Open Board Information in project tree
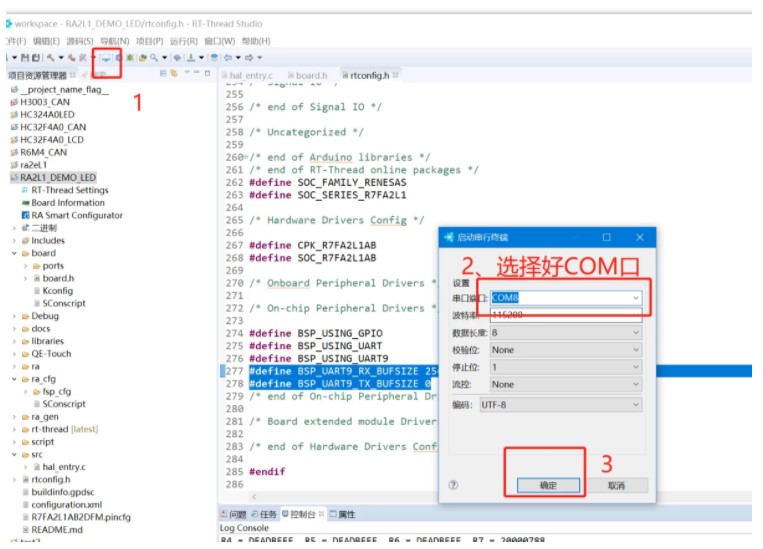The height and width of the screenshot is (549, 763). pyautogui.click(x=63, y=202)
